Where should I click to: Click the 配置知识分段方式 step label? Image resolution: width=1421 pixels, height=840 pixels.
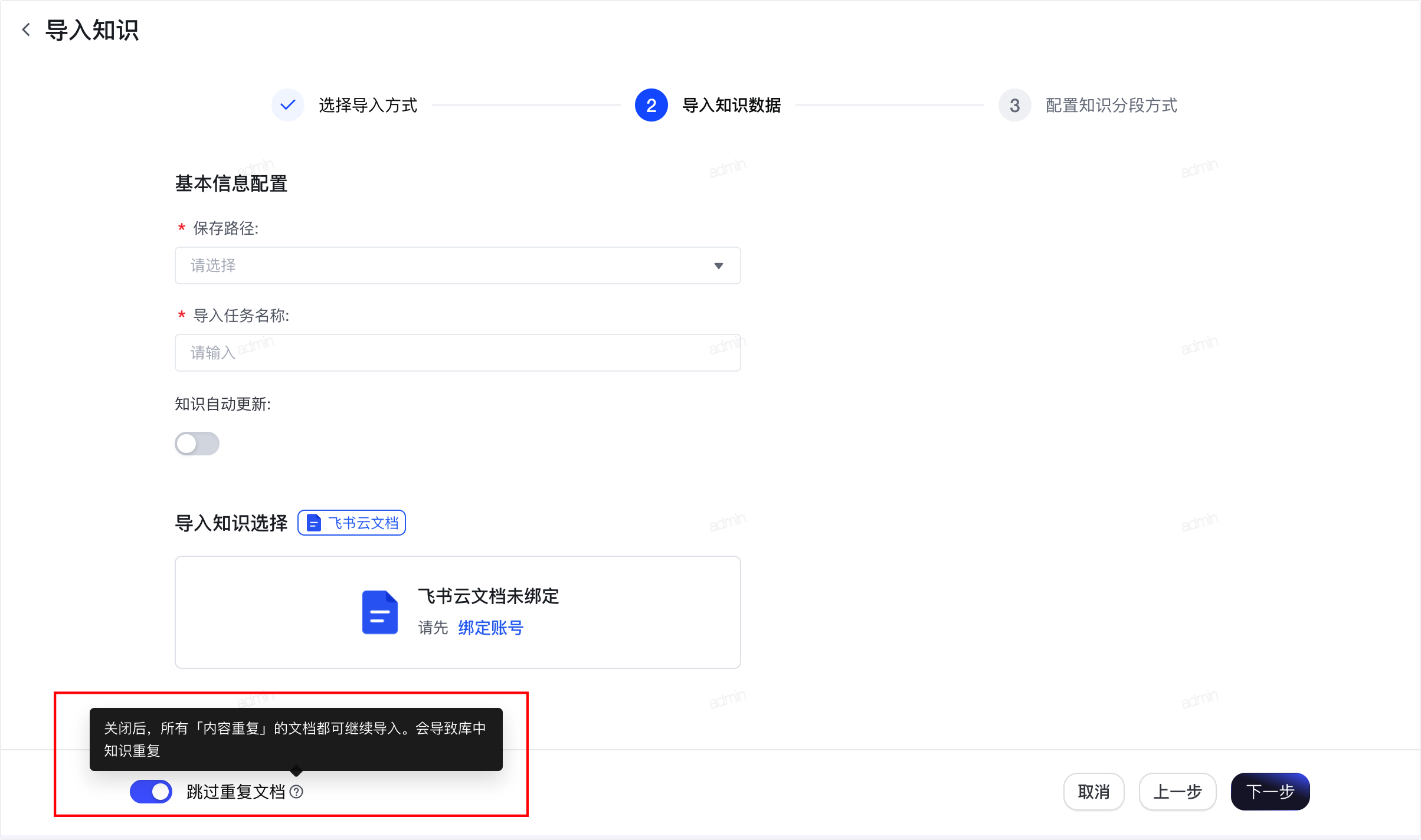pos(1111,105)
